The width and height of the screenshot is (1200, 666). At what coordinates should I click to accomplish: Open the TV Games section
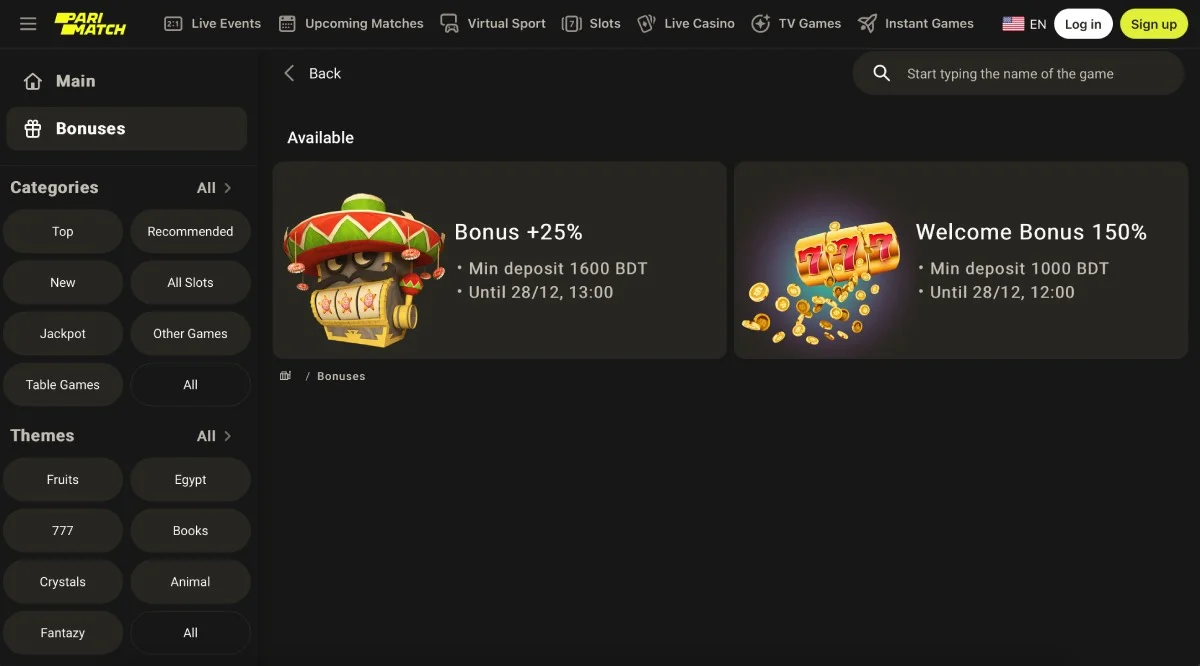796,23
